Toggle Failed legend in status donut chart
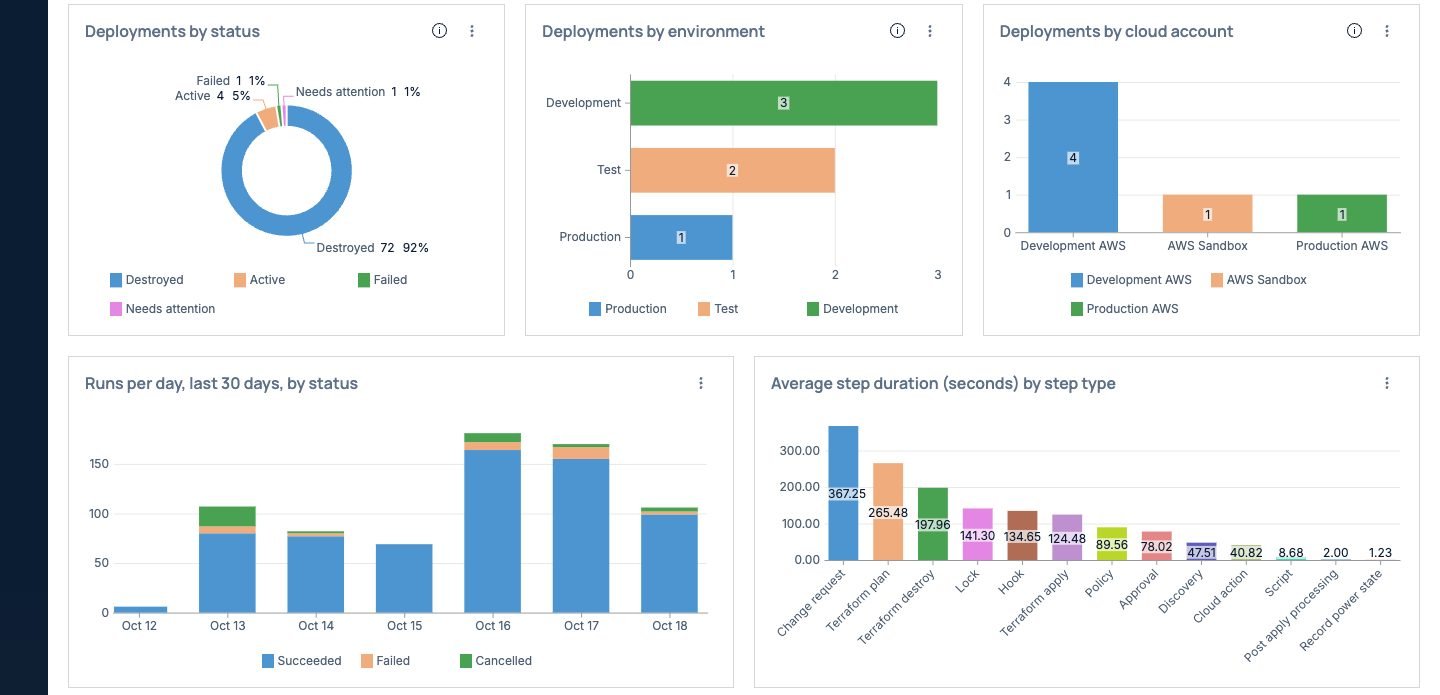The image size is (1440, 695). click(382, 280)
